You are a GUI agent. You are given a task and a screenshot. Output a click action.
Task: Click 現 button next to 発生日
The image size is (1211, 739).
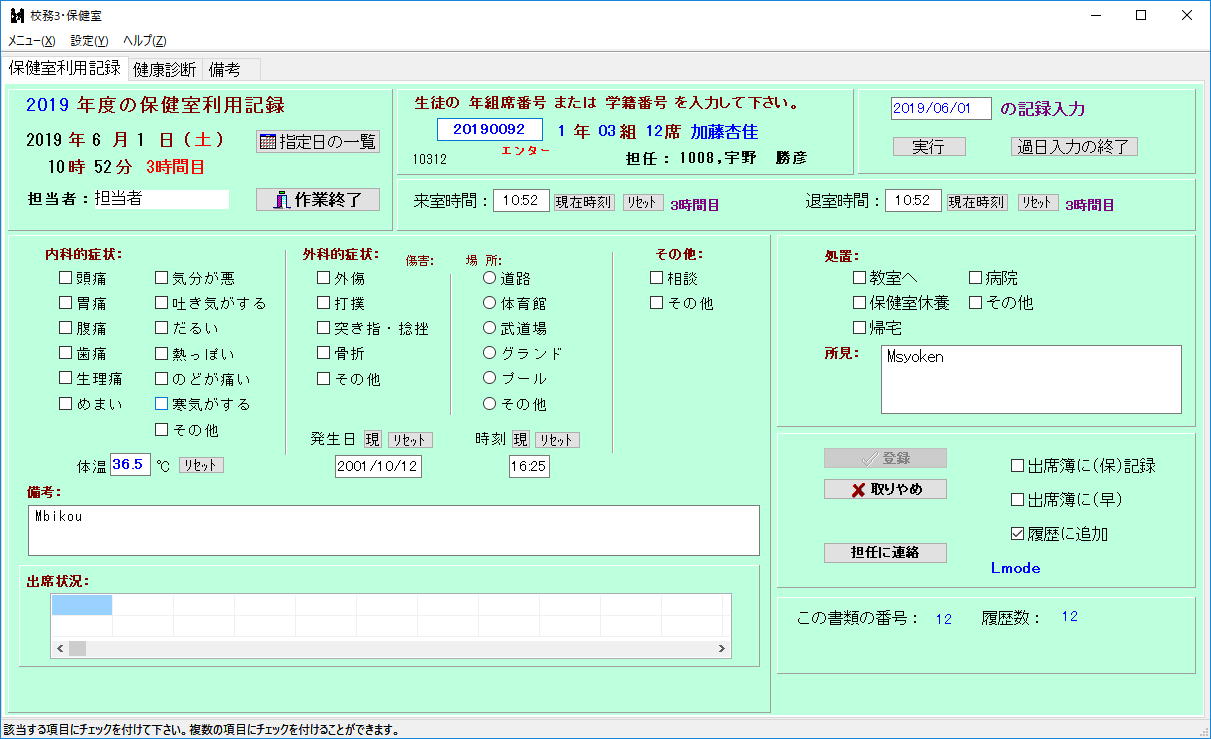372,440
